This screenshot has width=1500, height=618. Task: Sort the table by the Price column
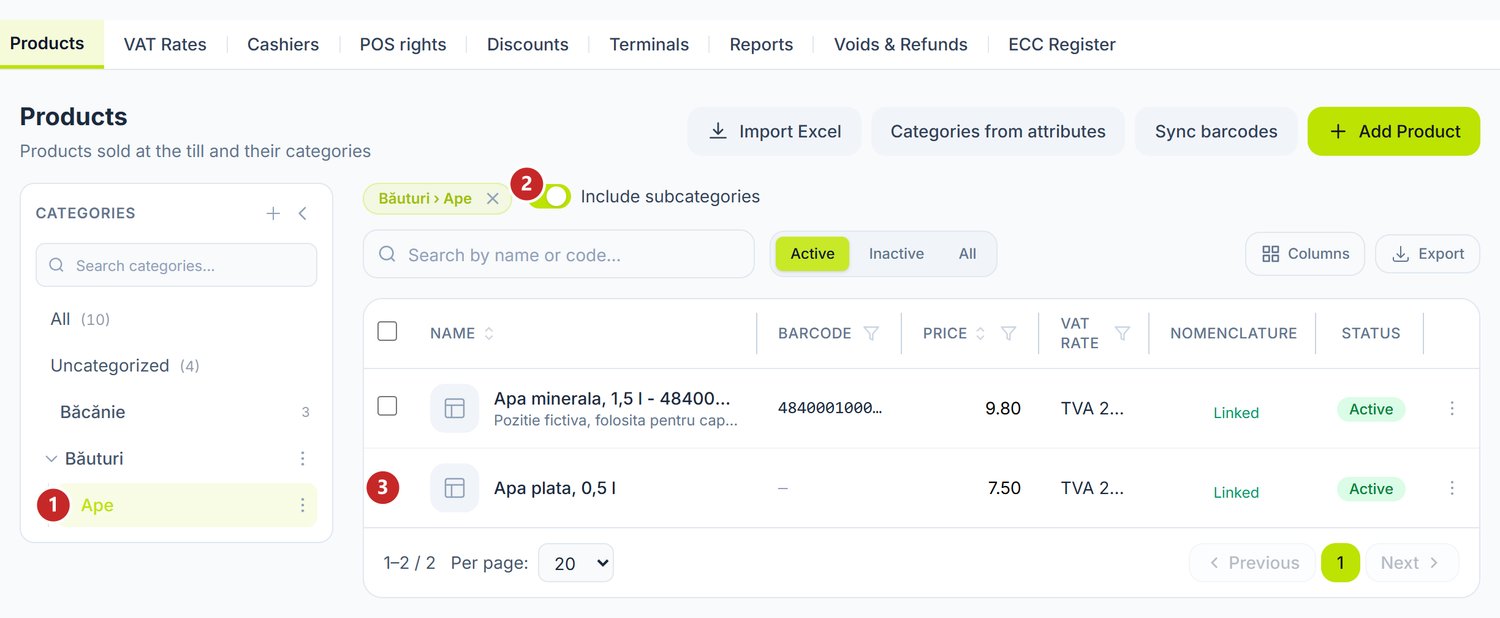(x=980, y=333)
